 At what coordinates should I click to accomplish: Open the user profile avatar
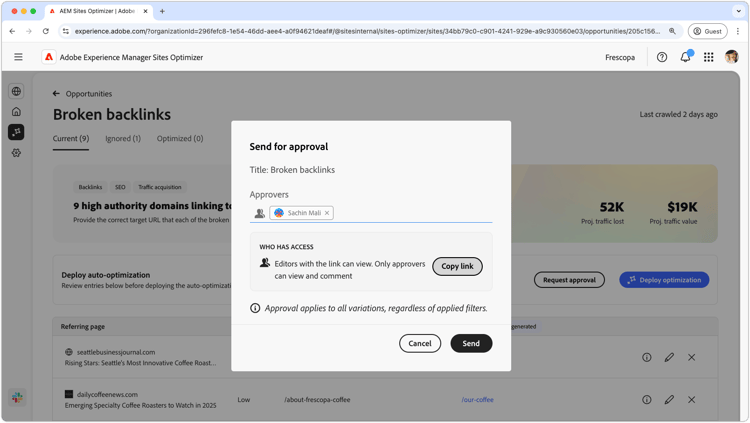pos(731,57)
